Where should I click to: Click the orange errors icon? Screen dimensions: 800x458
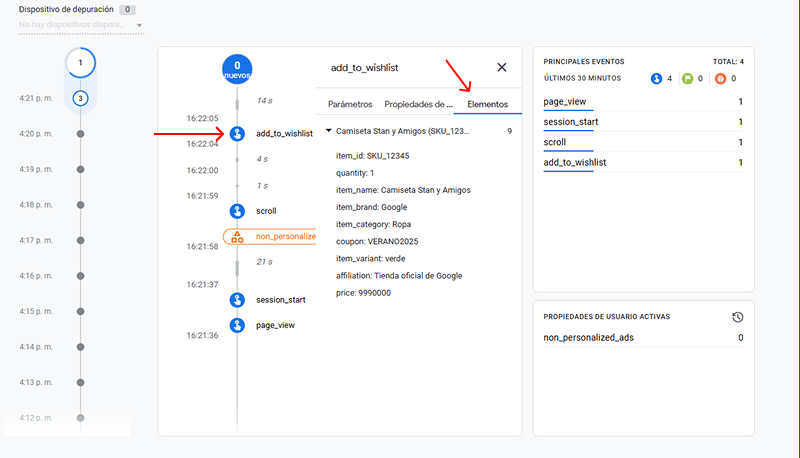point(720,79)
